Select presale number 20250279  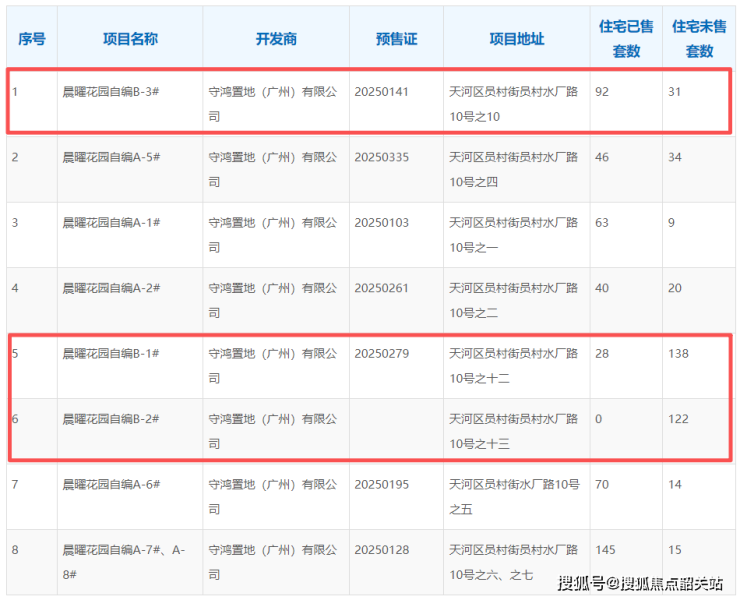[382, 353]
